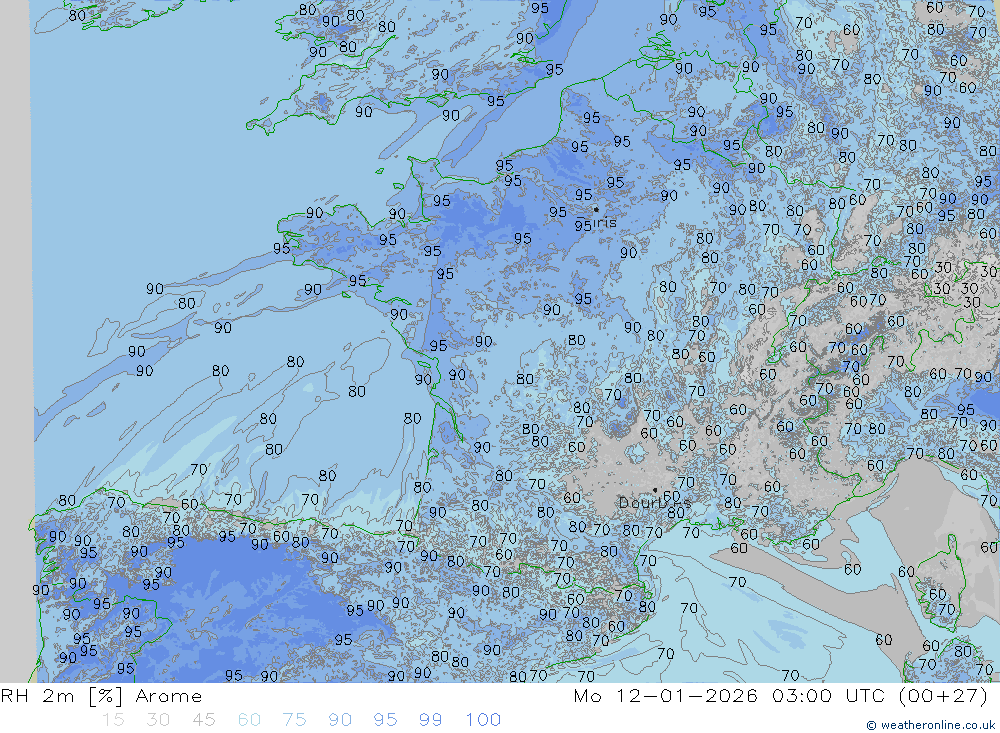
Task: Click the Paris city marker dot
Action: click(x=596, y=209)
